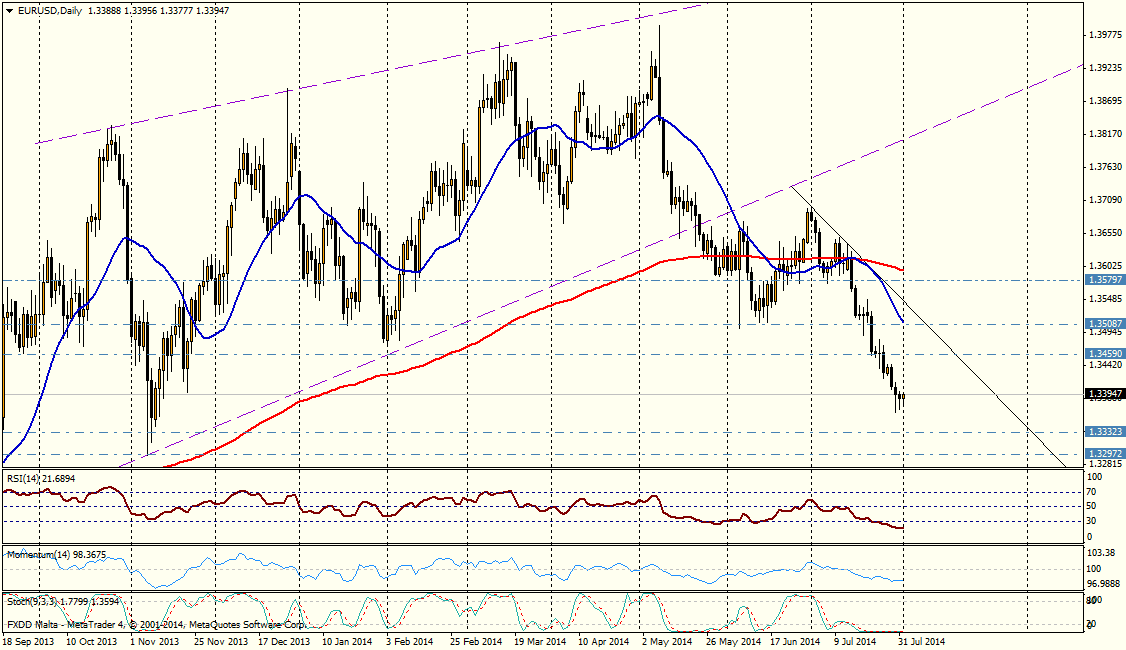Click the 1.37630 price scale value
The image size is (1126, 650).
click(x=1104, y=167)
